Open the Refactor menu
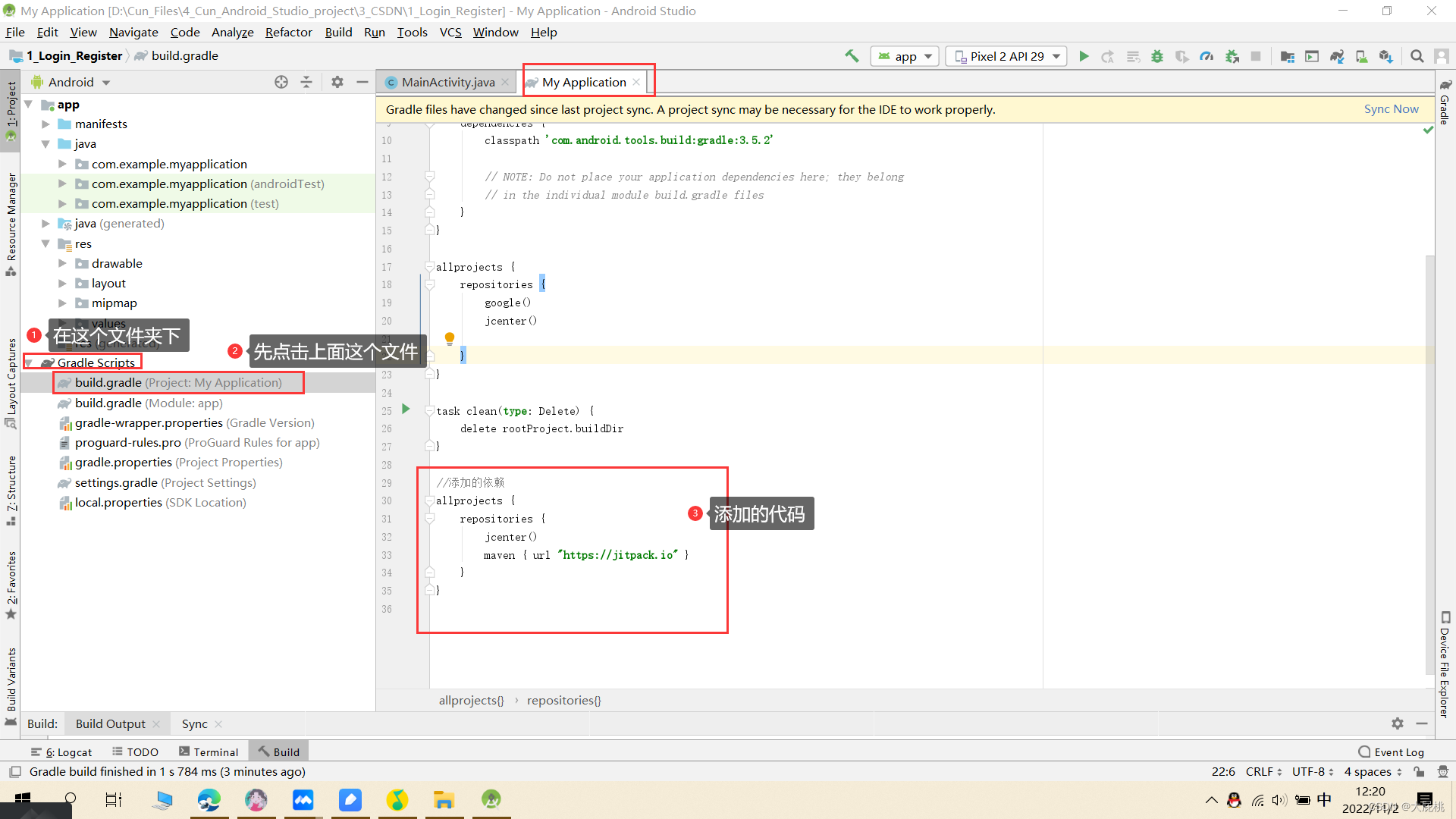This screenshot has height=819, width=1456. 288,32
